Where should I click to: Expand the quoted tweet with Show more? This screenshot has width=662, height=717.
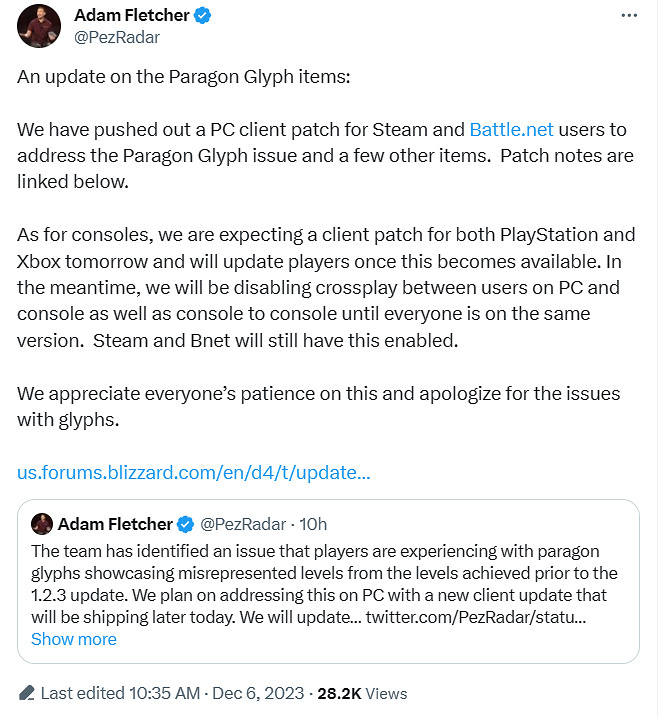tap(74, 639)
